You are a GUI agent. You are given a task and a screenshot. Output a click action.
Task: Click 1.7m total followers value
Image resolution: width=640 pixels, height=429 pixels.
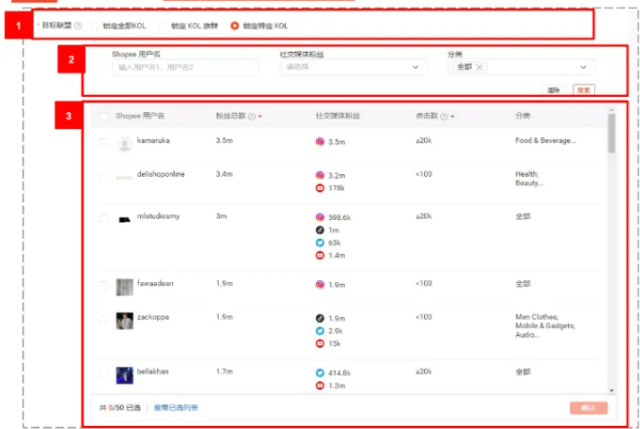(x=224, y=371)
